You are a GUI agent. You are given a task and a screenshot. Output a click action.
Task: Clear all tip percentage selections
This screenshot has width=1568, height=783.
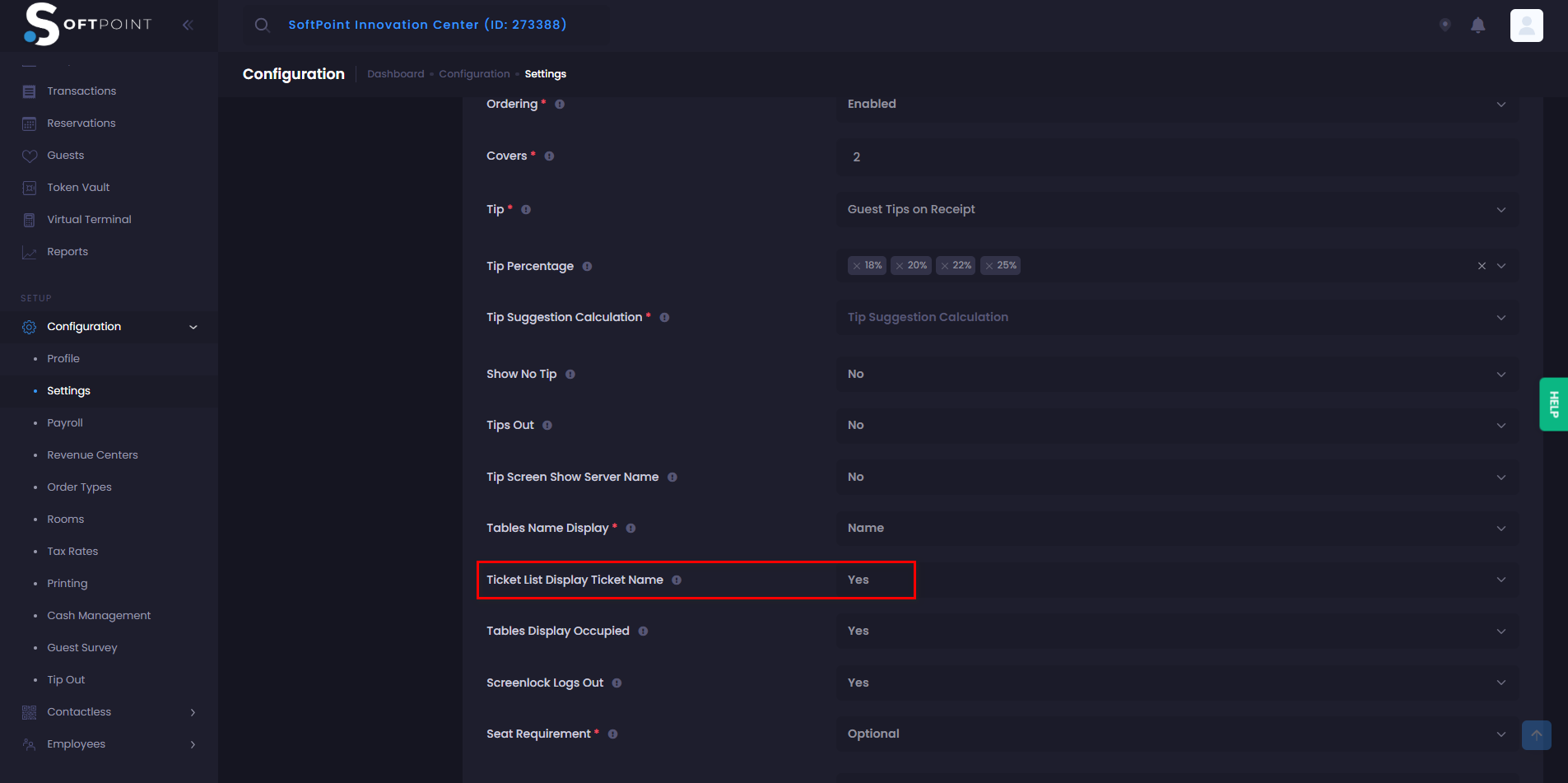(1482, 265)
